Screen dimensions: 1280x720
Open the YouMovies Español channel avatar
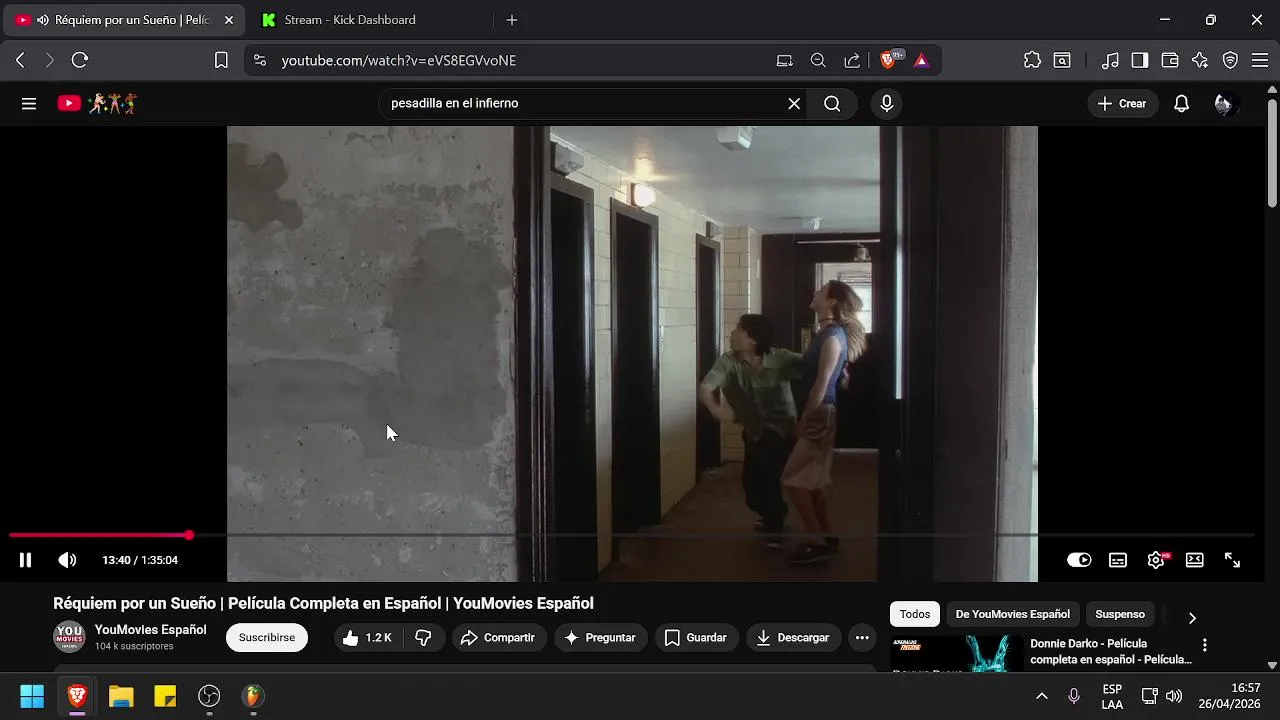69,637
